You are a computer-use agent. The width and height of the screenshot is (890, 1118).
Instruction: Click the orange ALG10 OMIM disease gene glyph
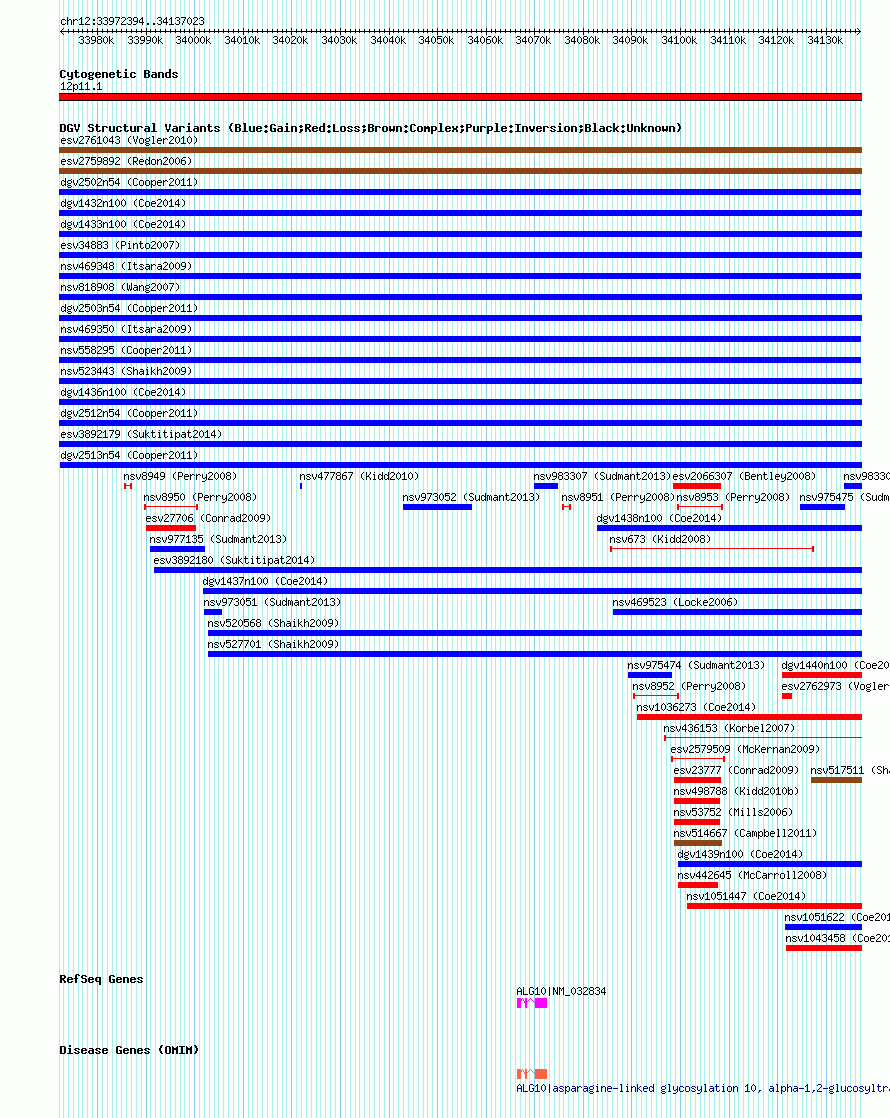tap(532, 1074)
